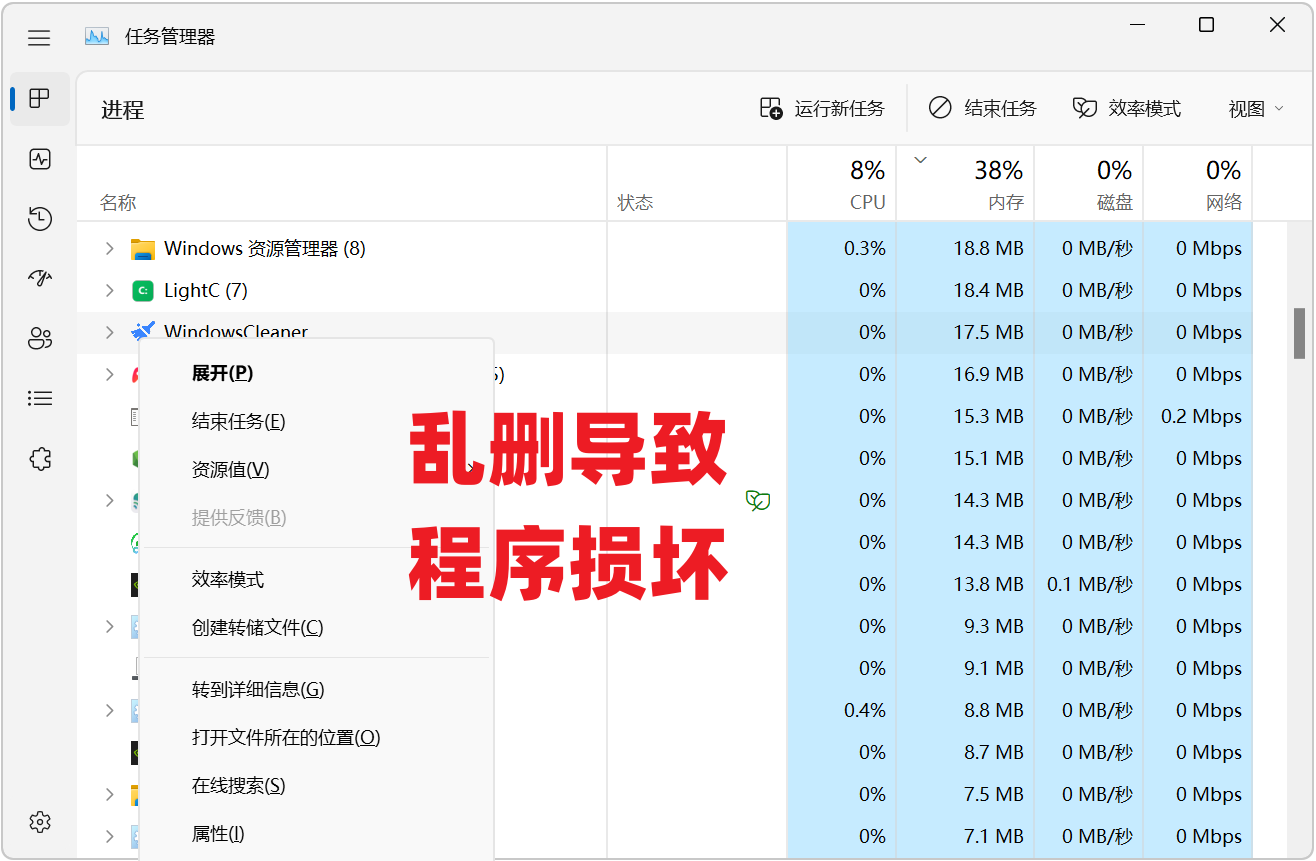Image resolution: width=1316 pixels, height=861 pixels.
Task: Click the 0.3% CPU cell
Action: 841,248
